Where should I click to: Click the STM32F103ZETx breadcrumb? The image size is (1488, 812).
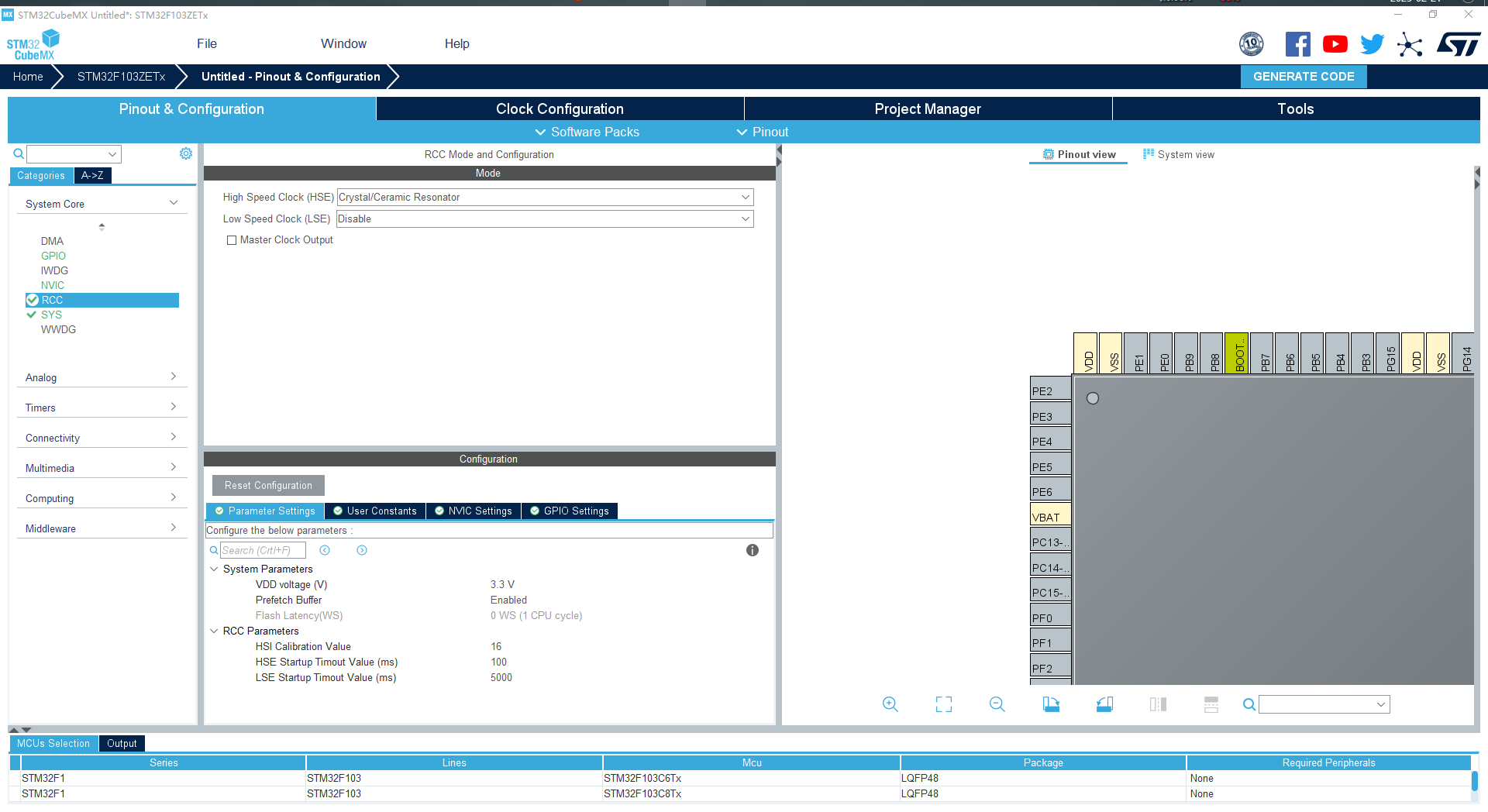[x=122, y=77]
